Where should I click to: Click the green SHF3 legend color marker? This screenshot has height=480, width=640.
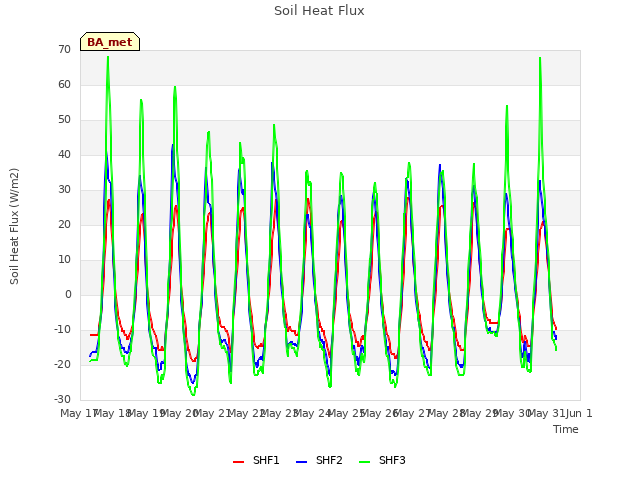pos(364,462)
